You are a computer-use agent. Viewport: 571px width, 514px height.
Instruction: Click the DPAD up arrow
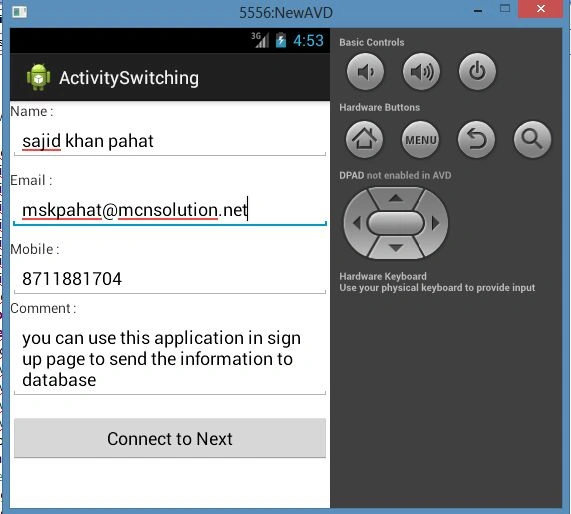(x=396, y=199)
